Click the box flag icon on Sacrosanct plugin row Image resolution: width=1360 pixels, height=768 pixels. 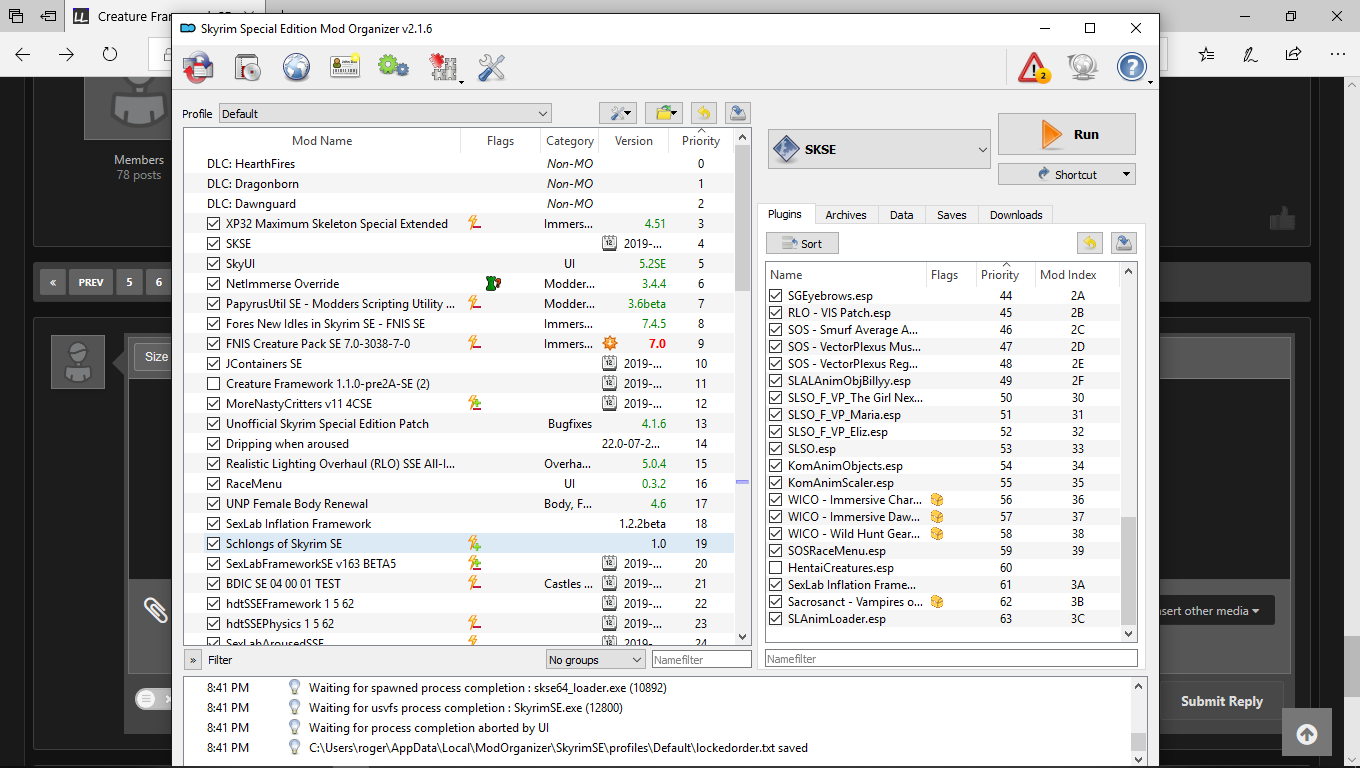pyautogui.click(x=937, y=602)
